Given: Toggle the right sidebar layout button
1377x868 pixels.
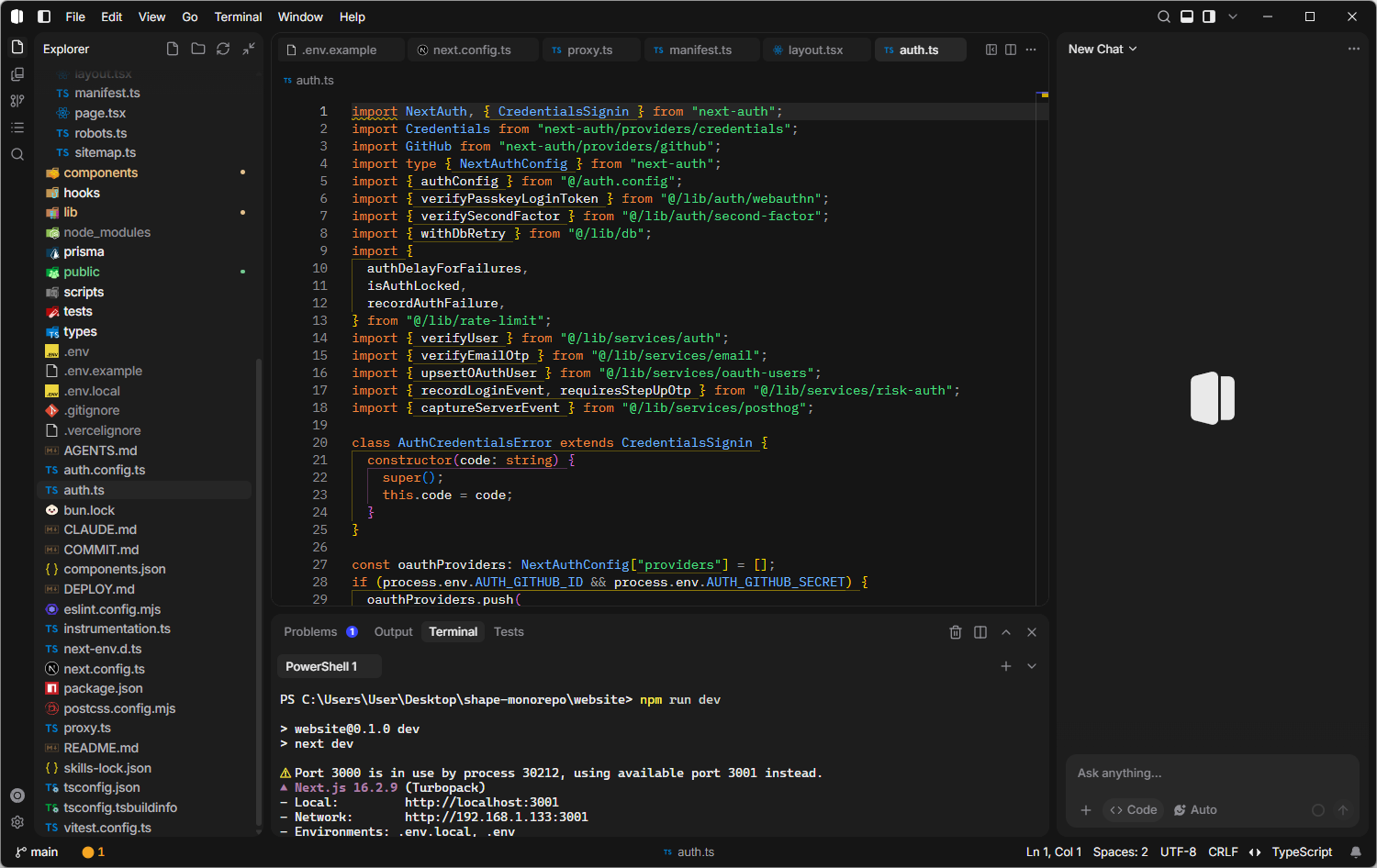Looking at the screenshot, I should tap(1209, 17).
